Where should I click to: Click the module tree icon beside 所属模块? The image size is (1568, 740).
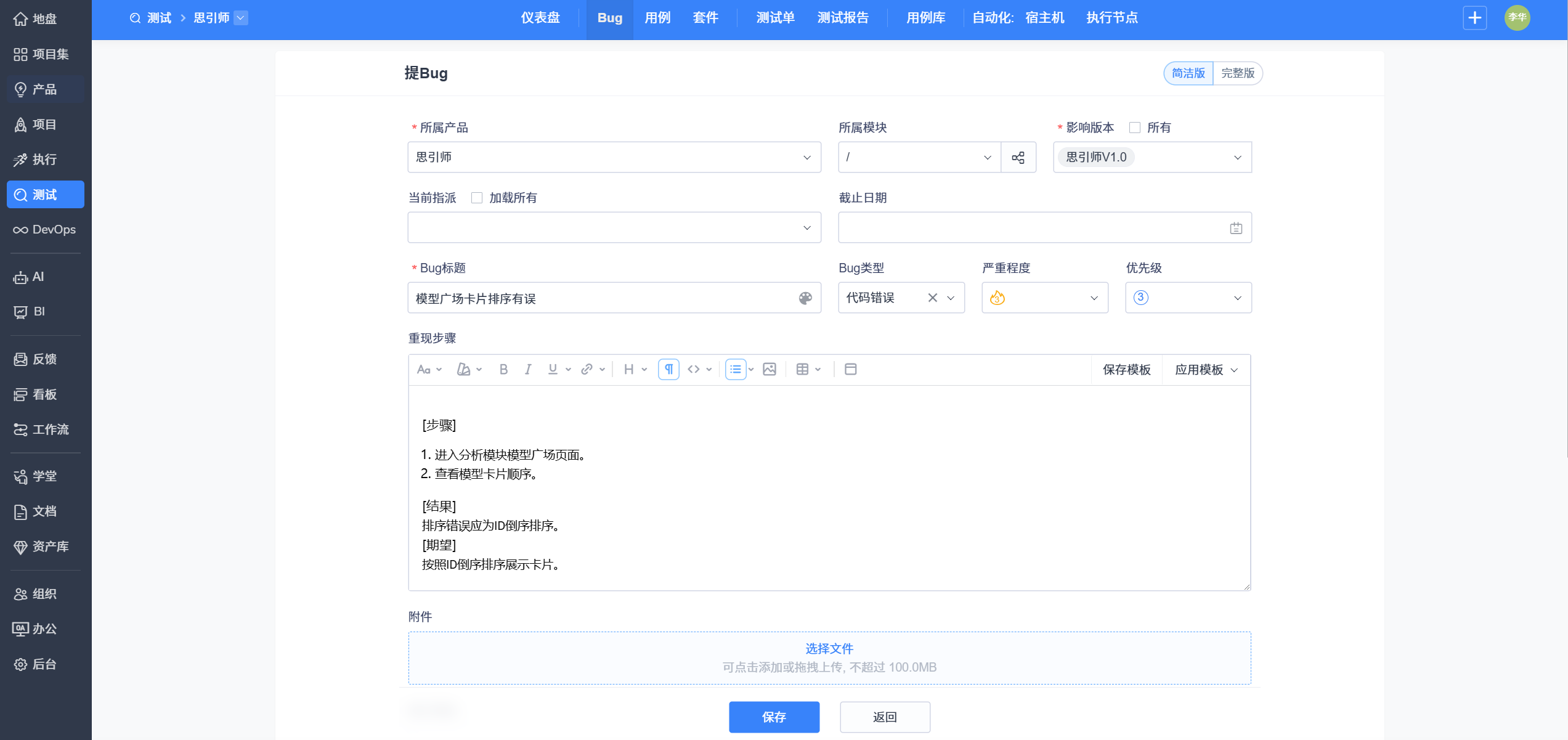[x=1018, y=158]
